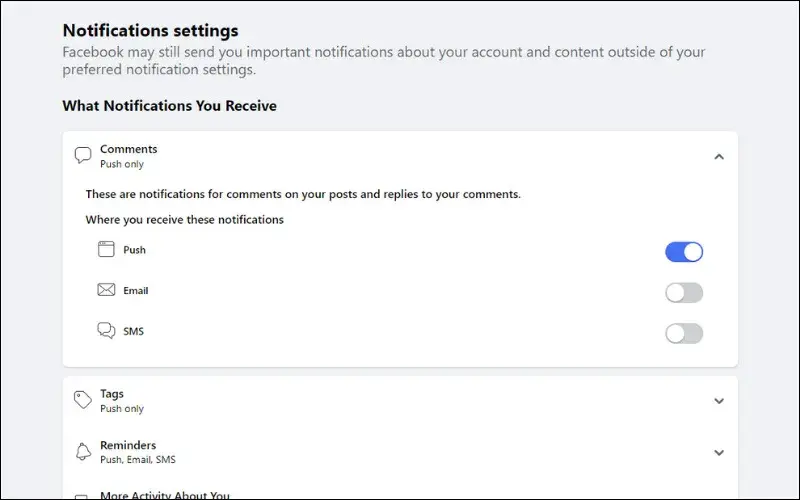Click "Push only" under Tags
The height and width of the screenshot is (500, 800).
point(122,409)
